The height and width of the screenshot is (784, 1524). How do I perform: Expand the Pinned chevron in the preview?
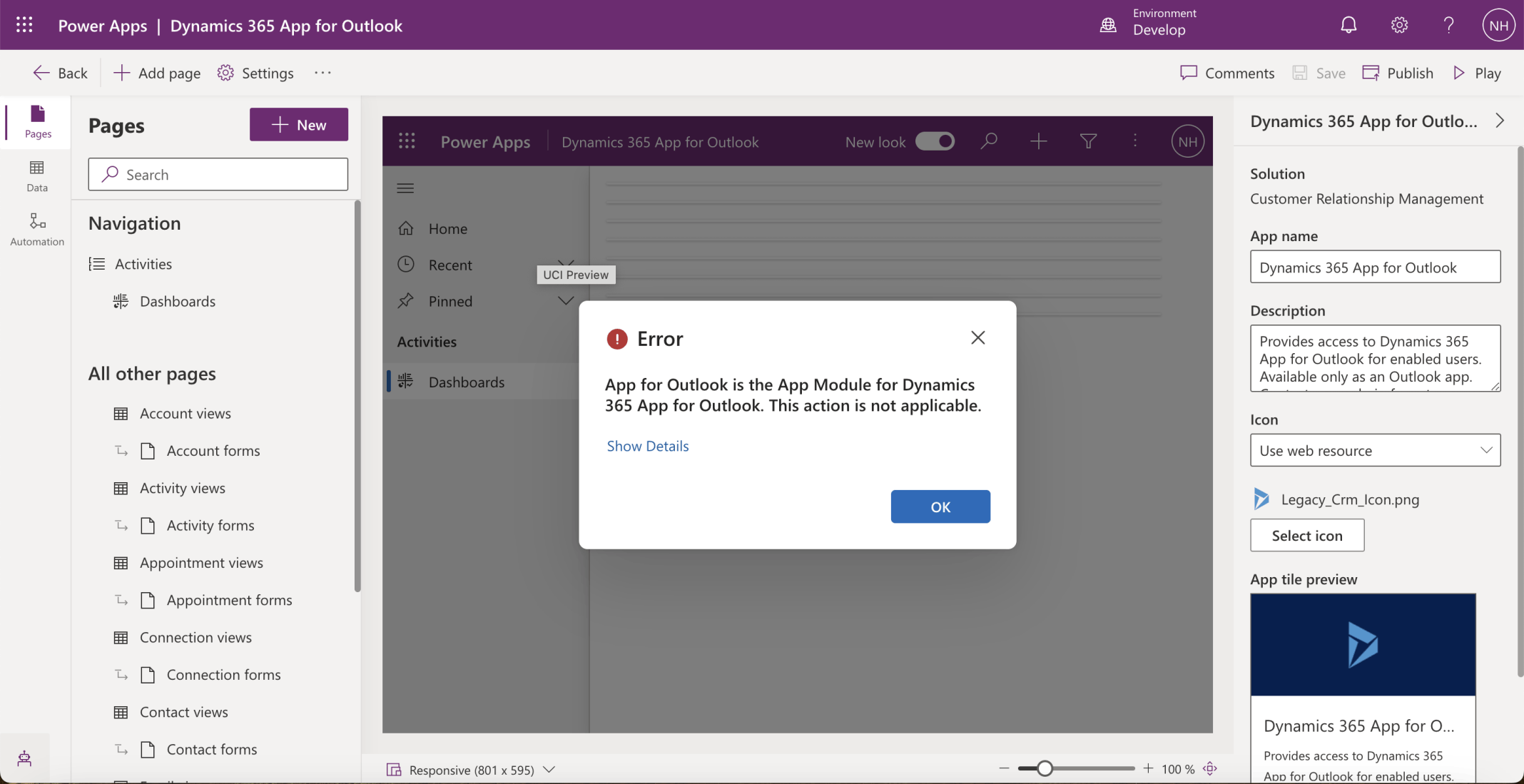coord(564,300)
